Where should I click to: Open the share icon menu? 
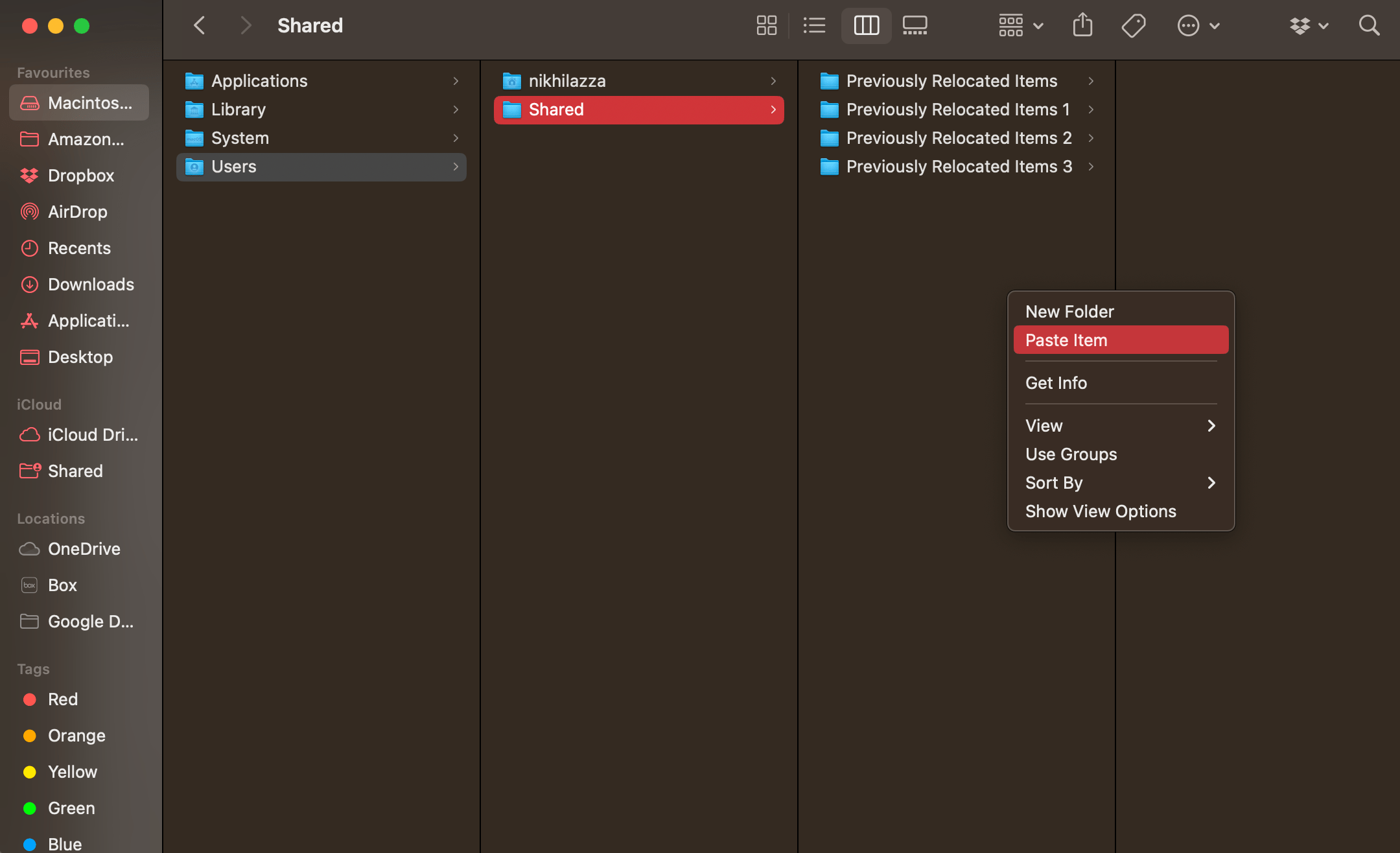click(x=1083, y=26)
